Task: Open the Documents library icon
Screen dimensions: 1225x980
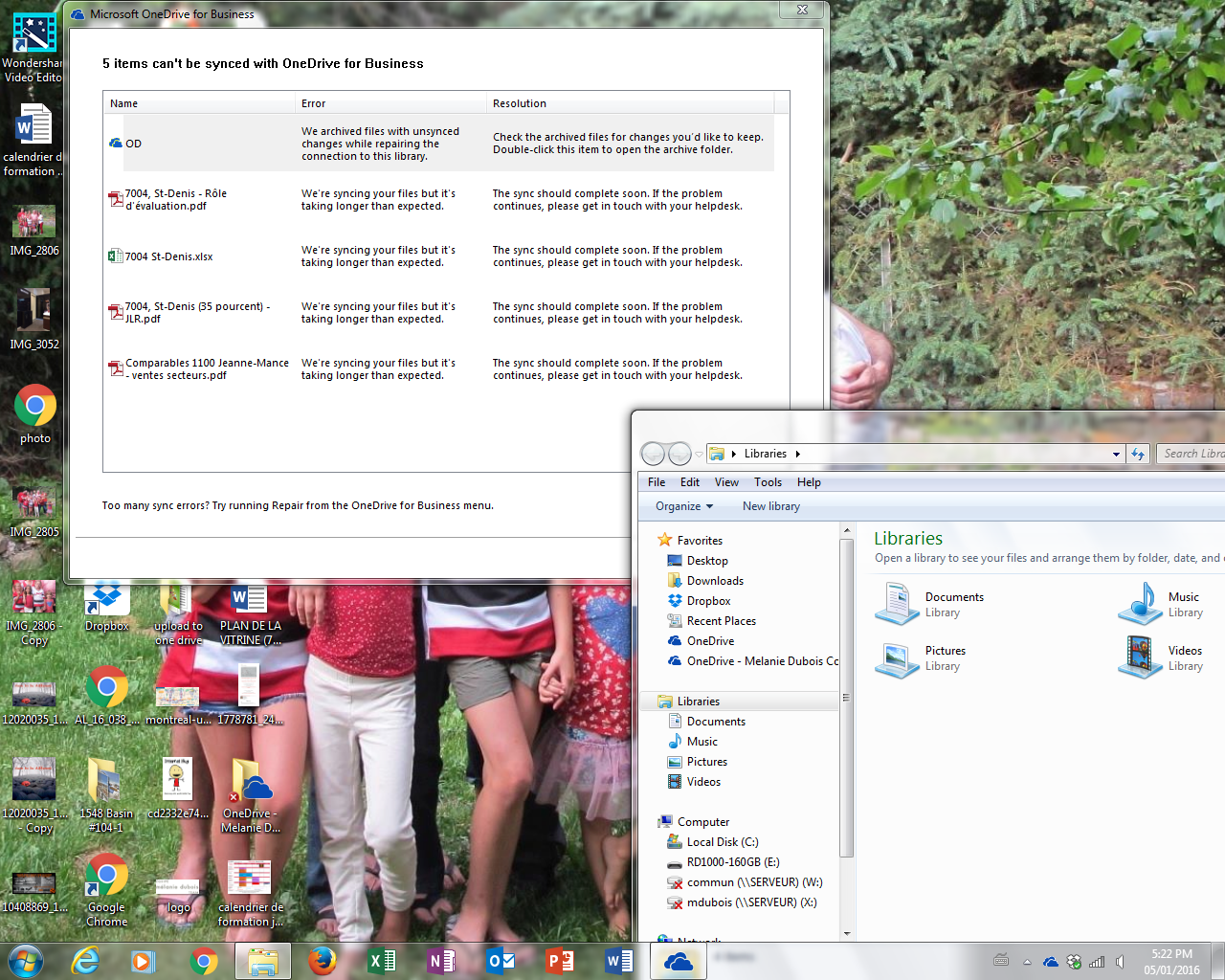Action: pyautogui.click(x=898, y=604)
